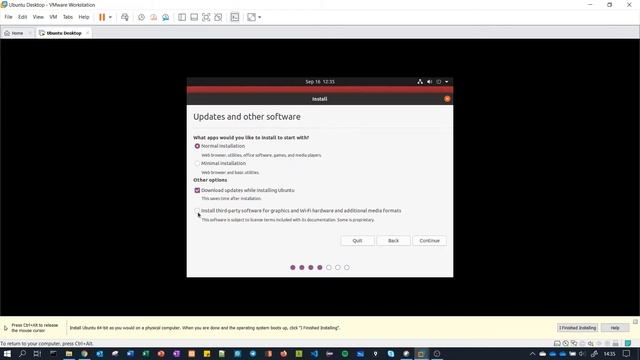640x360 pixels.
Task: Click the Unity mode toolbar icon
Action: [x=218, y=17]
